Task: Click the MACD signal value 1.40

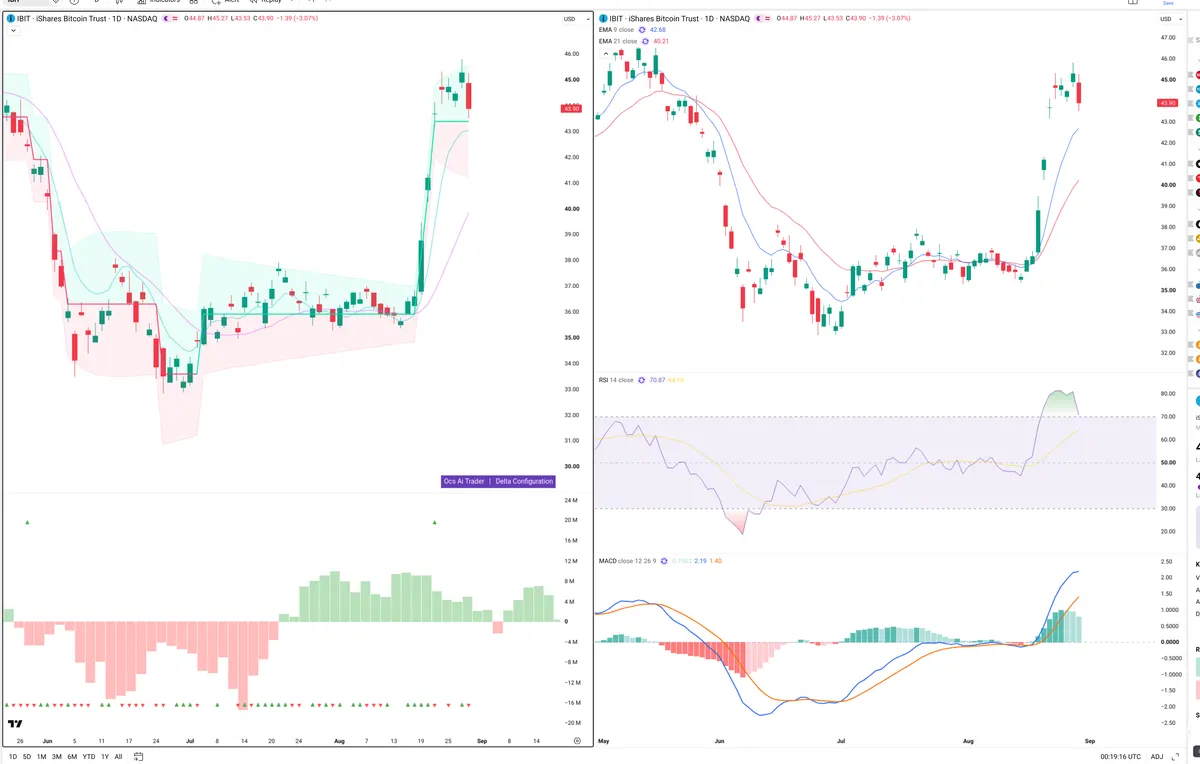Action: point(716,561)
